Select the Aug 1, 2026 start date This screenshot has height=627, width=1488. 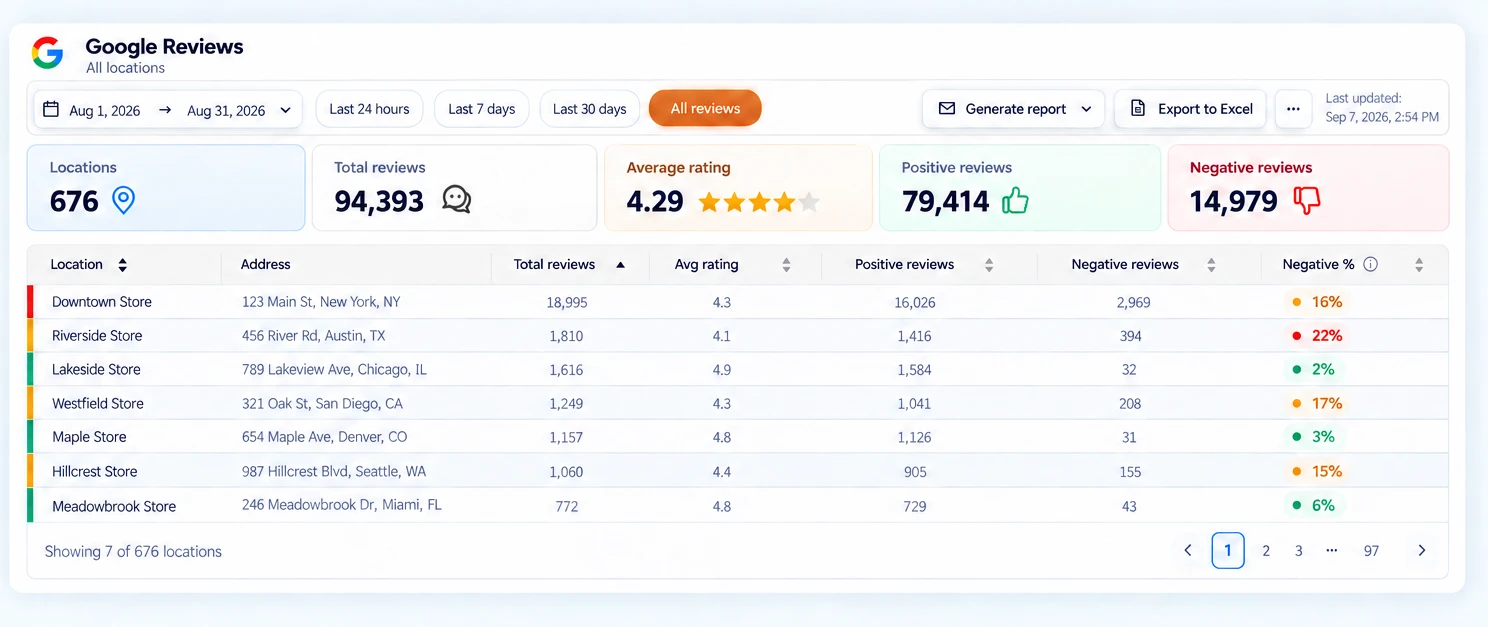tap(105, 110)
